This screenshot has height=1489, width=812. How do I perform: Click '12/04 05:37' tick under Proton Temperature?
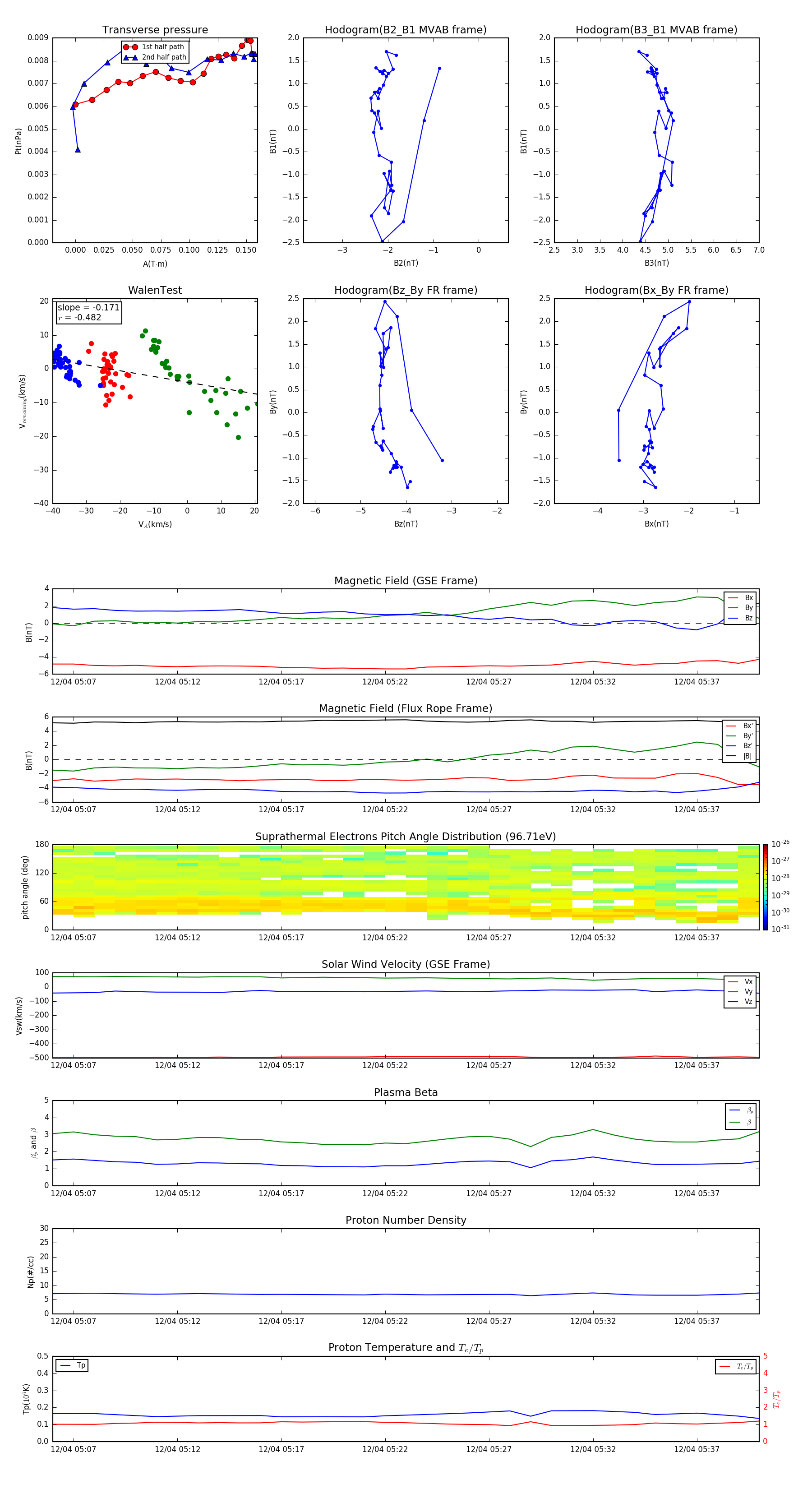click(x=697, y=1449)
